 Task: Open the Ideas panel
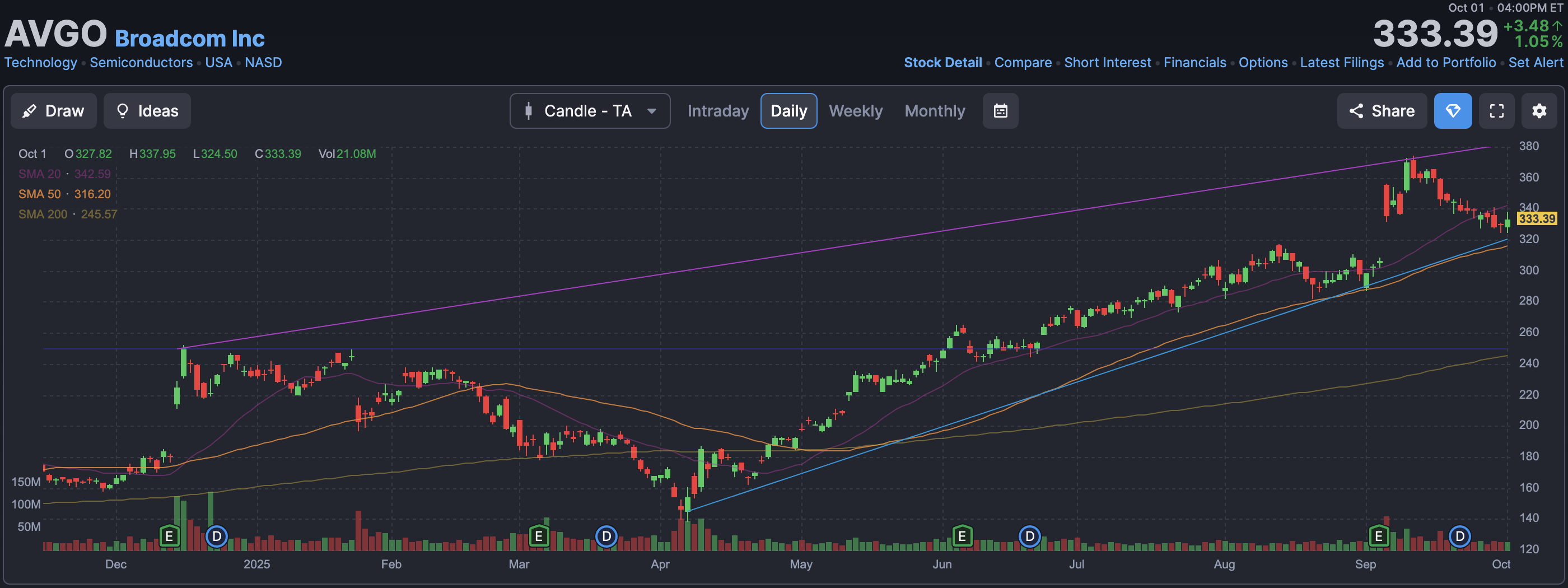[x=147, y=111]
